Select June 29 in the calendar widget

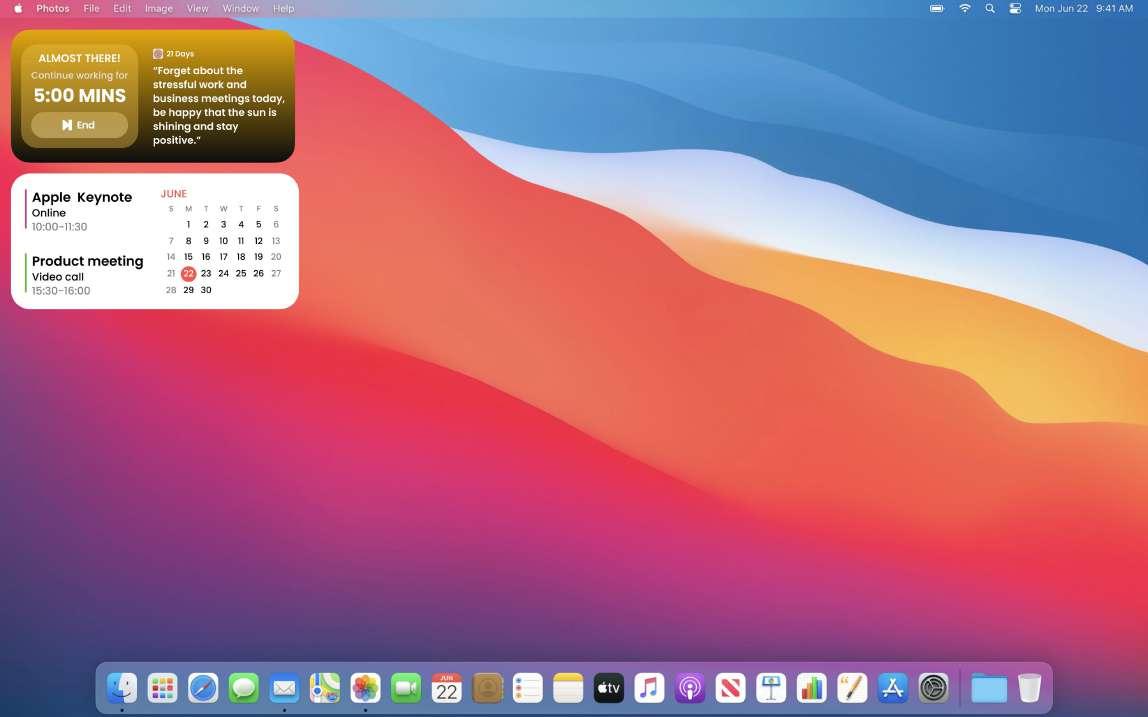[188, 290]
